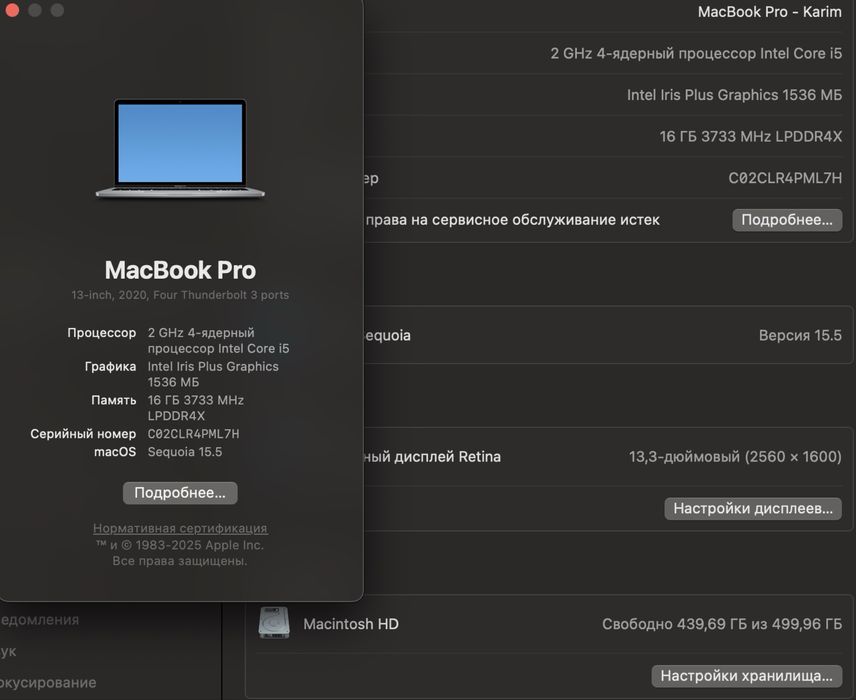The width and height of the screenshot is (856, 700).
Task: Click the 'Версия 15.5' value
Action: [x=800, y=335]
